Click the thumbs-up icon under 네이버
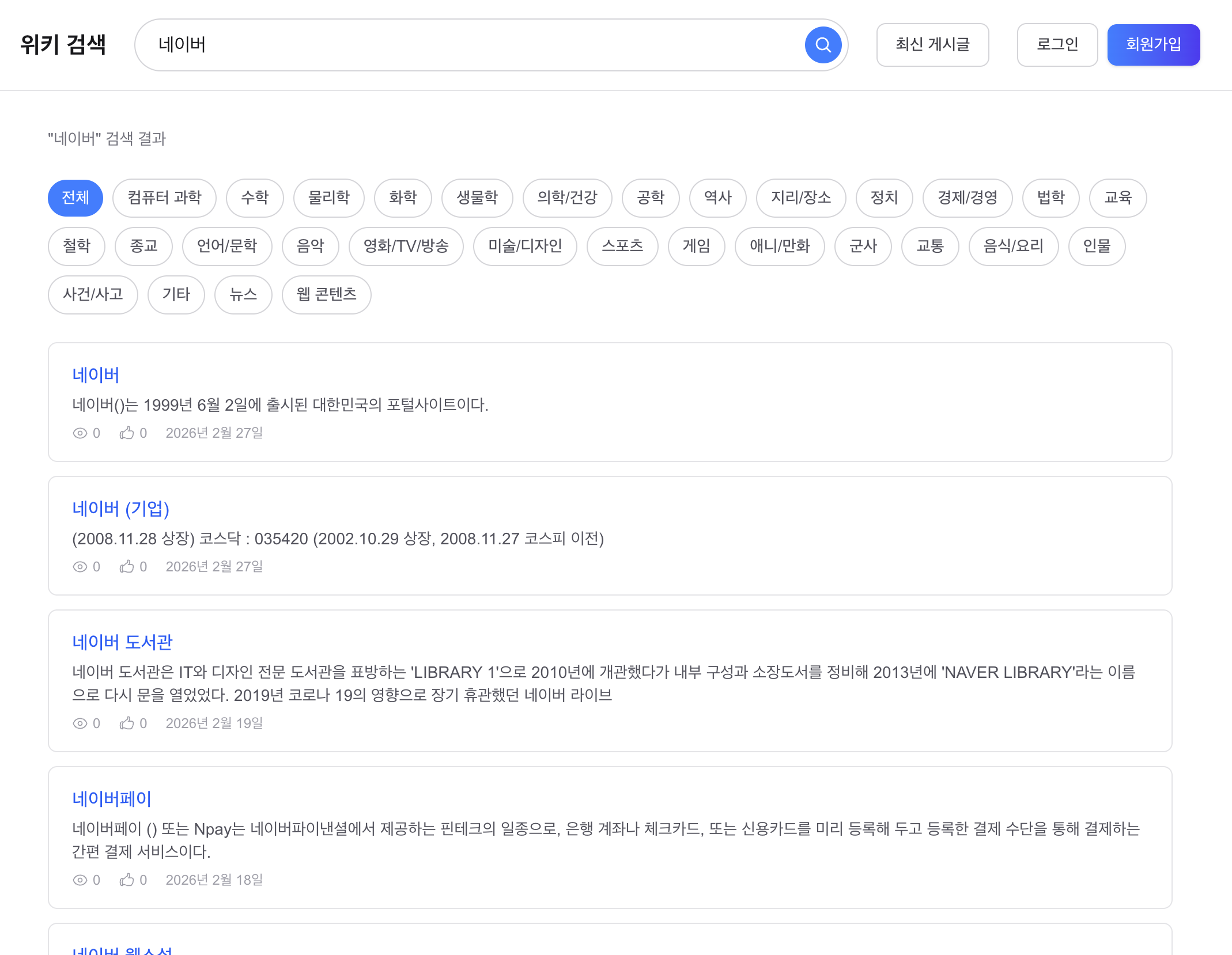Screen dimensions: 1232x955 point(127,433)
